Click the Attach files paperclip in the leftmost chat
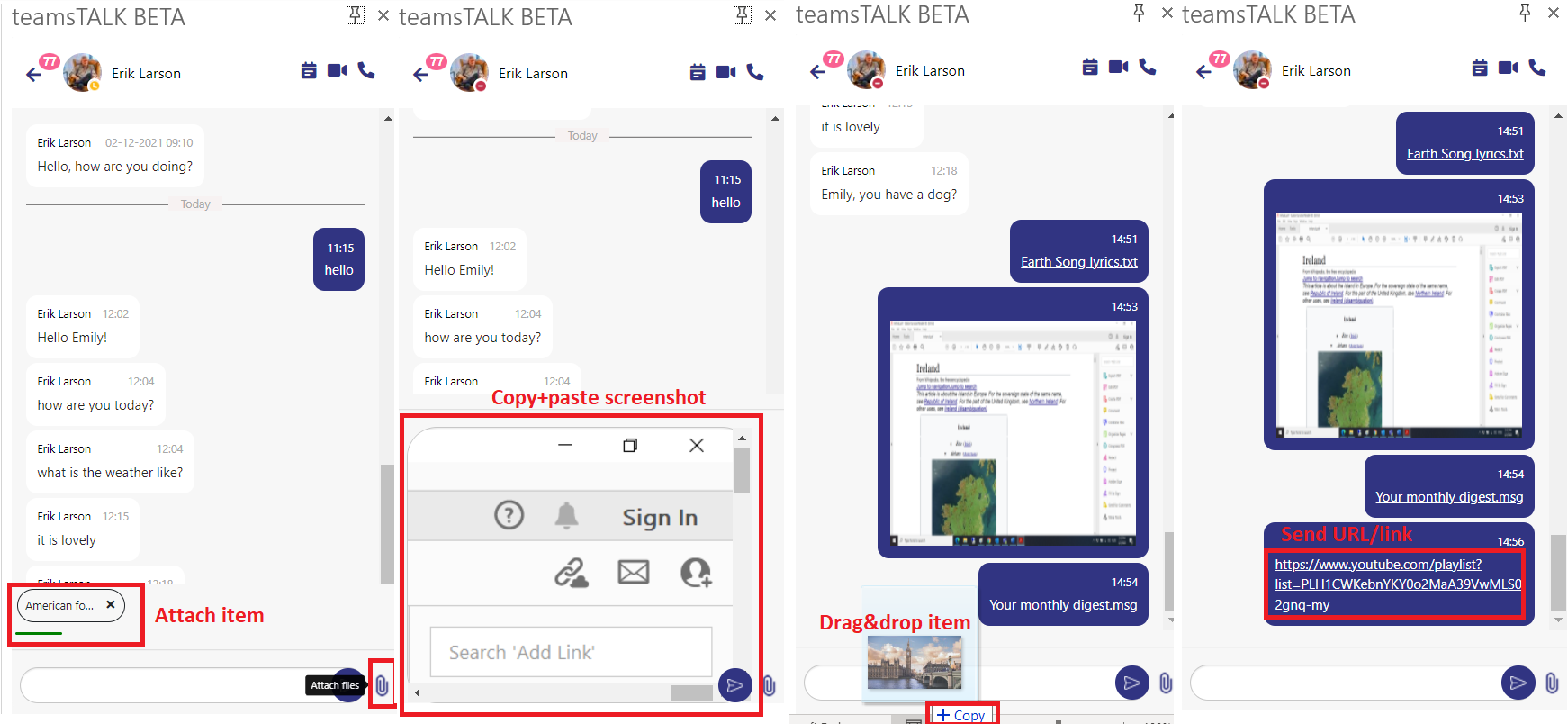Screen dimensions: 1568x724 (382, 686)
